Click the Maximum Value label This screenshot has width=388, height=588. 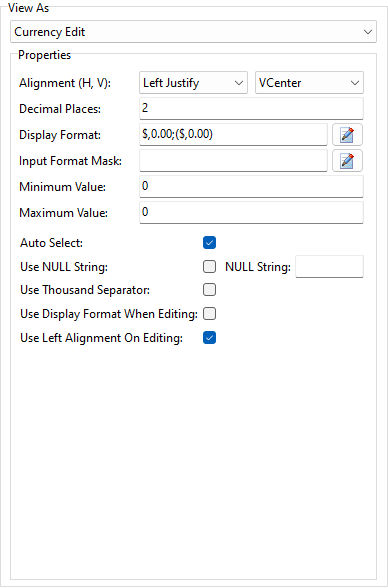click(63, 213)
